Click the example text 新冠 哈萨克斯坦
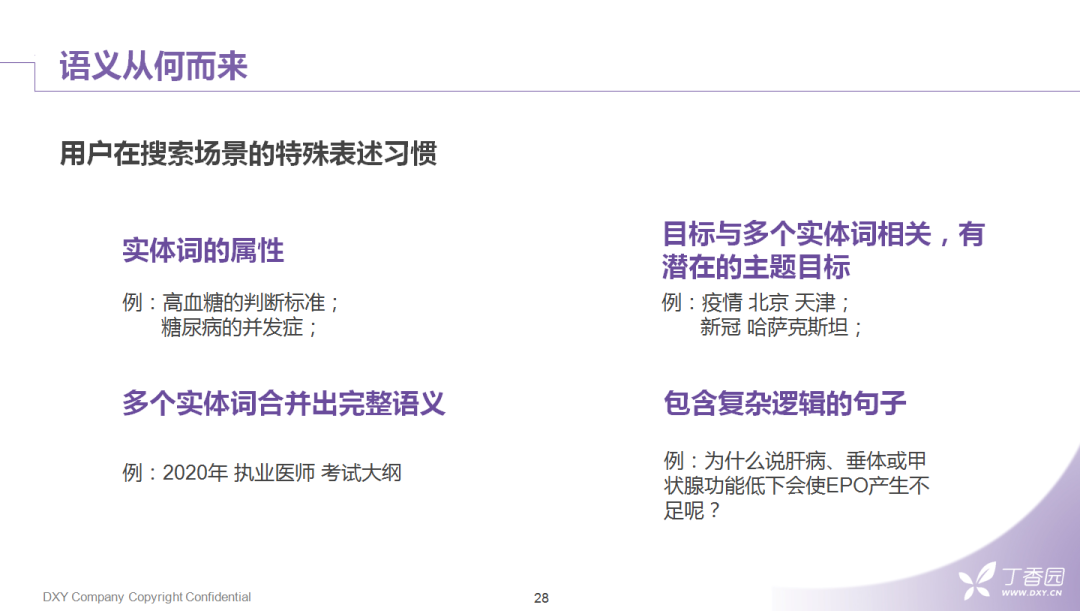The height and width of the screenshot is (611, 1080). [774, 327]
